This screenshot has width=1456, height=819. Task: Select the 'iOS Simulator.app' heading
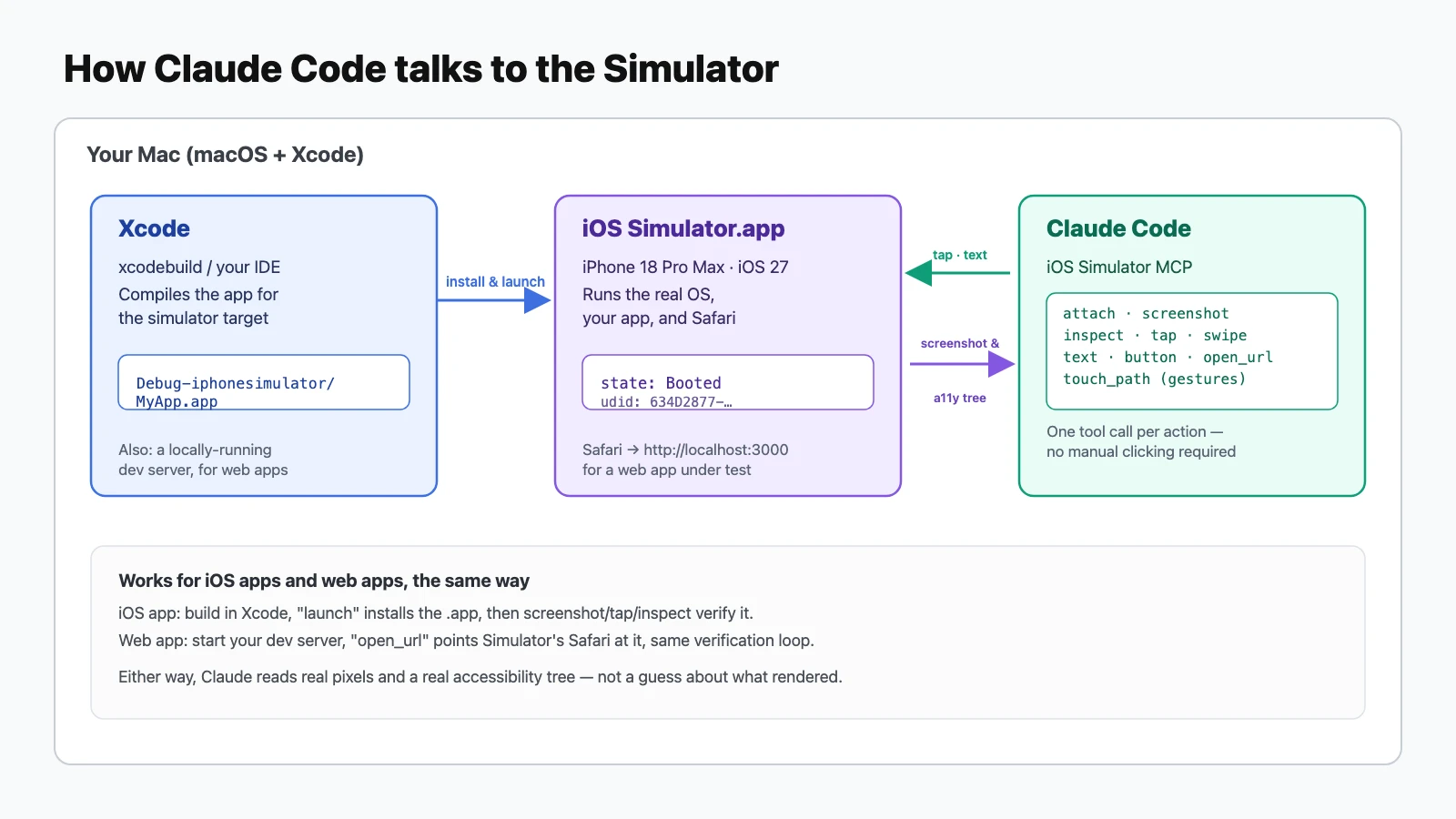[x=683, y=228]
